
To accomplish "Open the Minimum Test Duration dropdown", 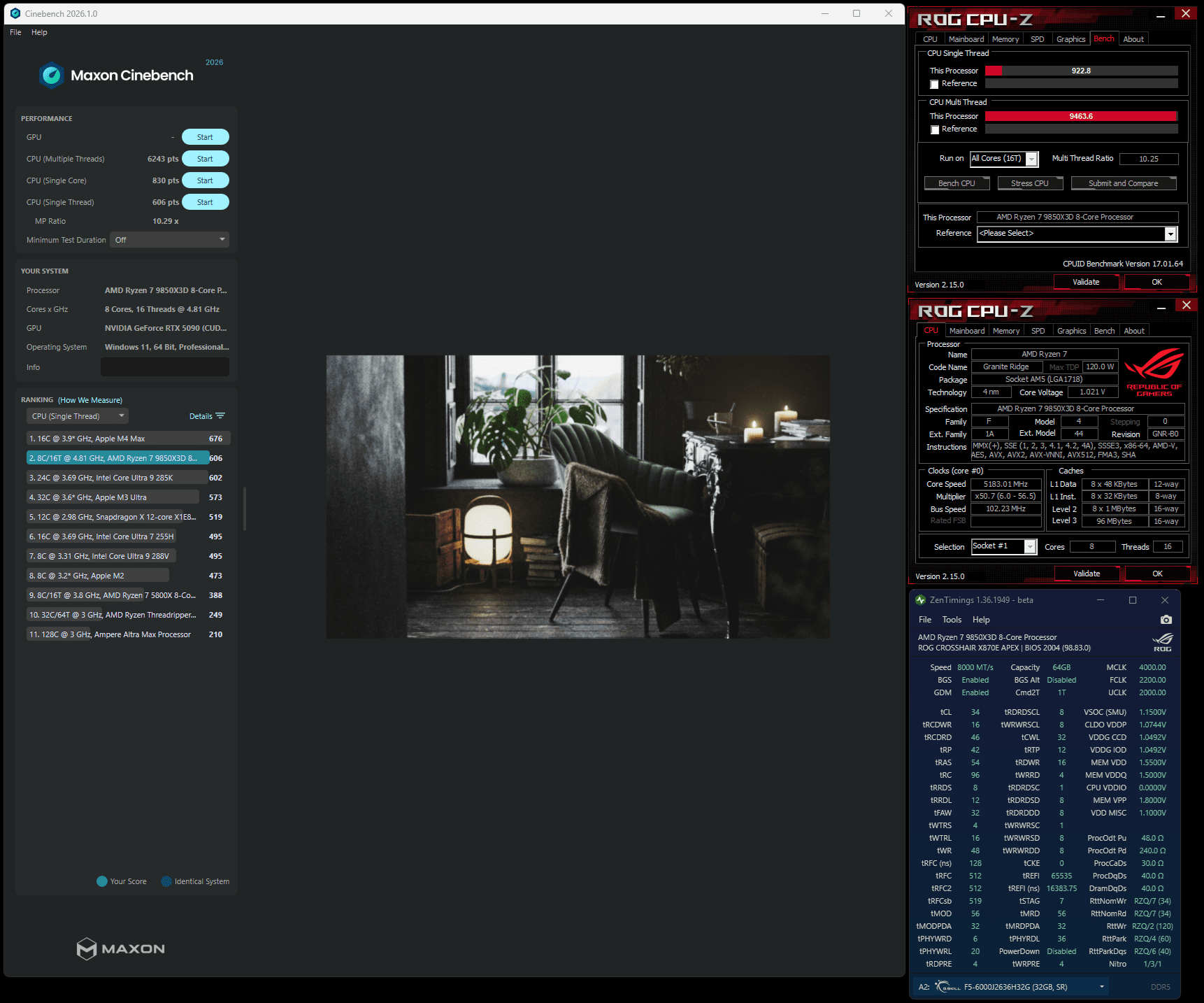I will [169, 240].
